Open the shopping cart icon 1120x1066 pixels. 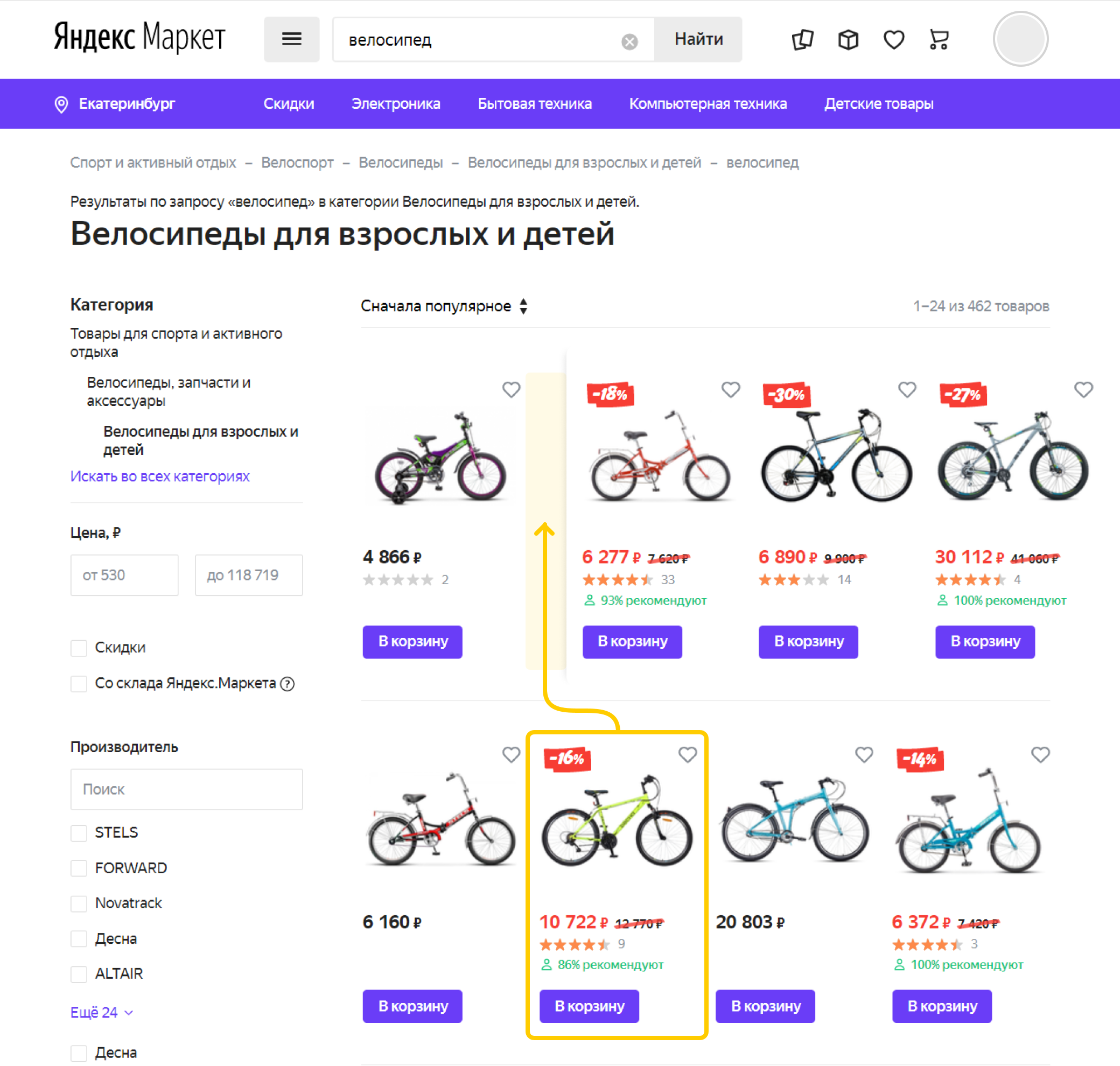click(x=939, y=40)
